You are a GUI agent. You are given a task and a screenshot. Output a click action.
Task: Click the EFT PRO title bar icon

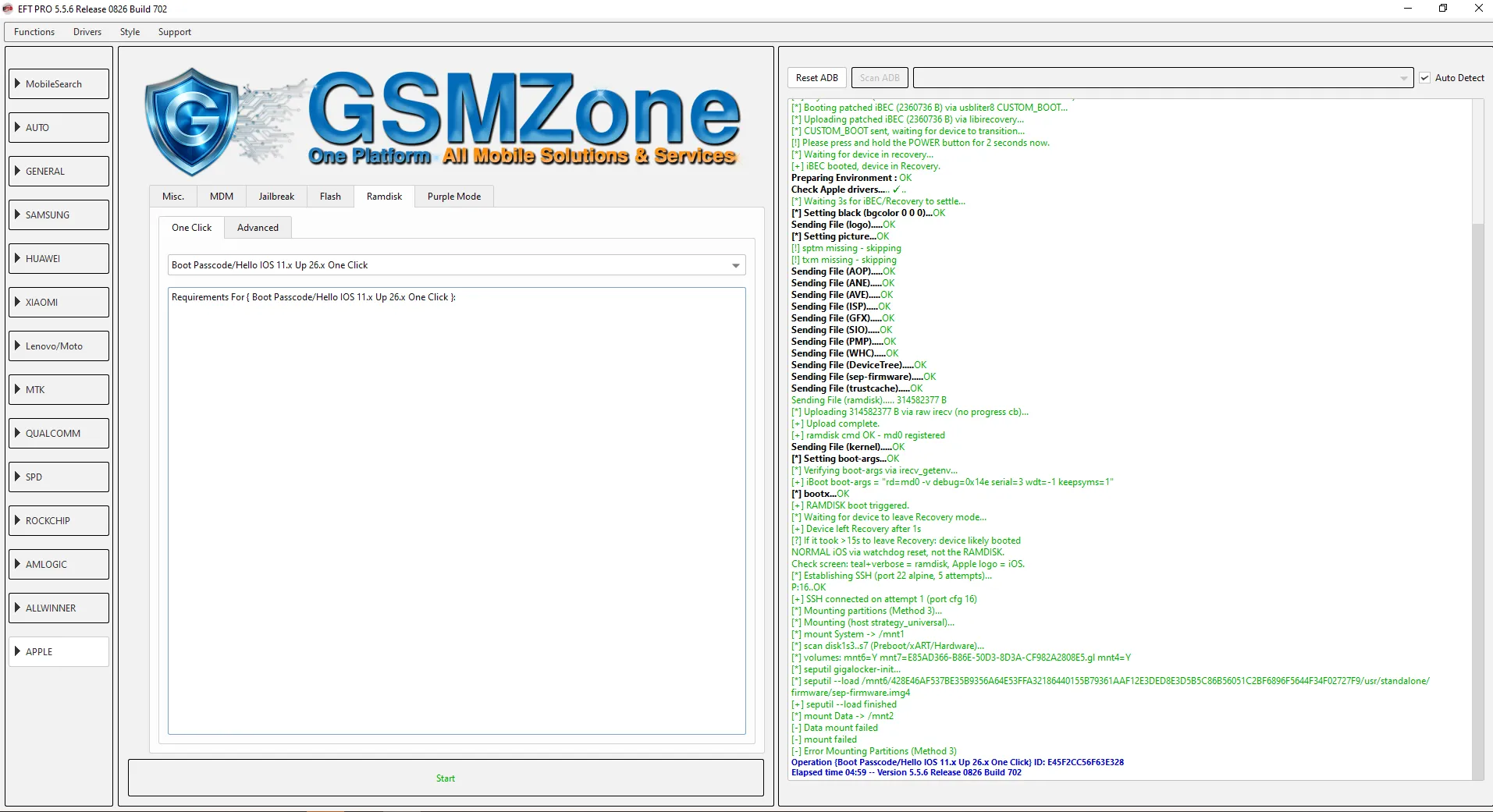pyautogui.click(x=9, y=9)
